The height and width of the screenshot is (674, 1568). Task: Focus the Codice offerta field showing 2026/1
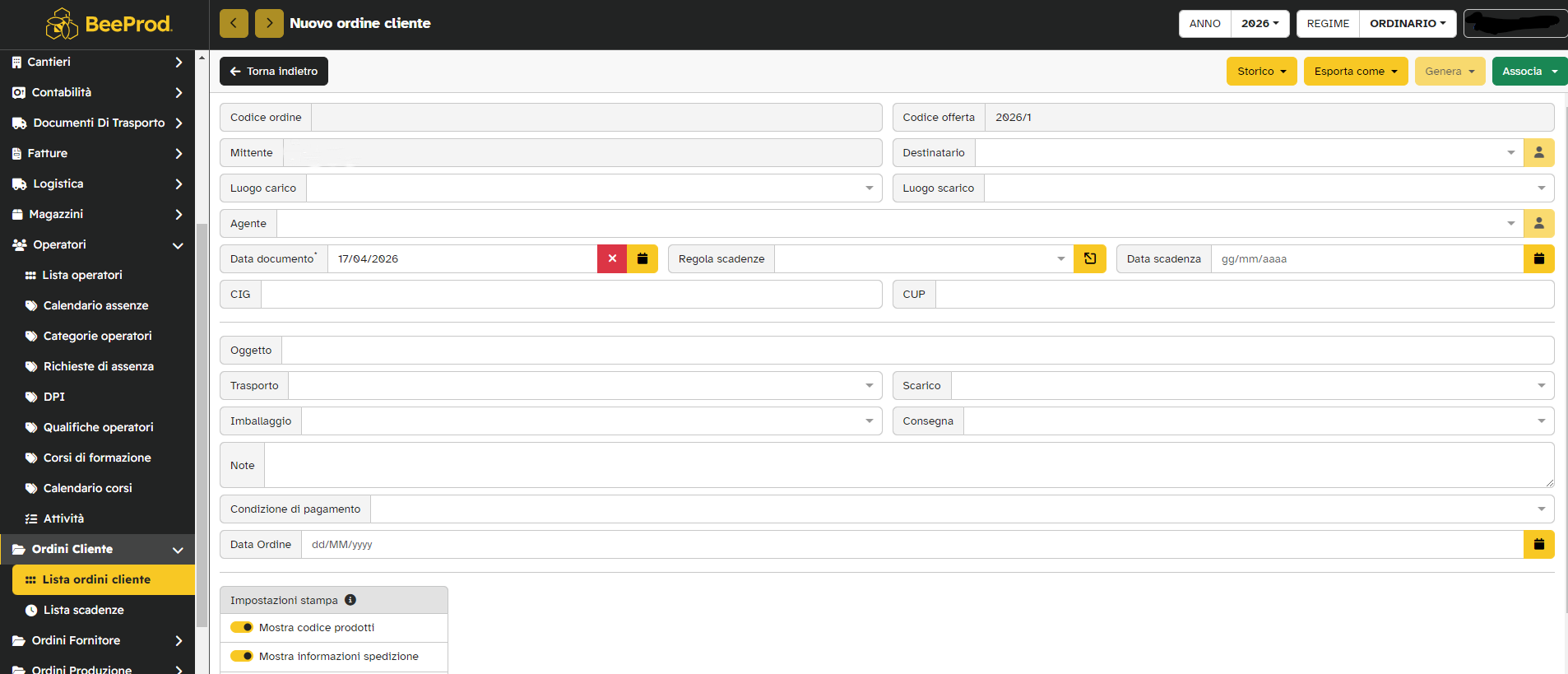(x=1269, y=117)
